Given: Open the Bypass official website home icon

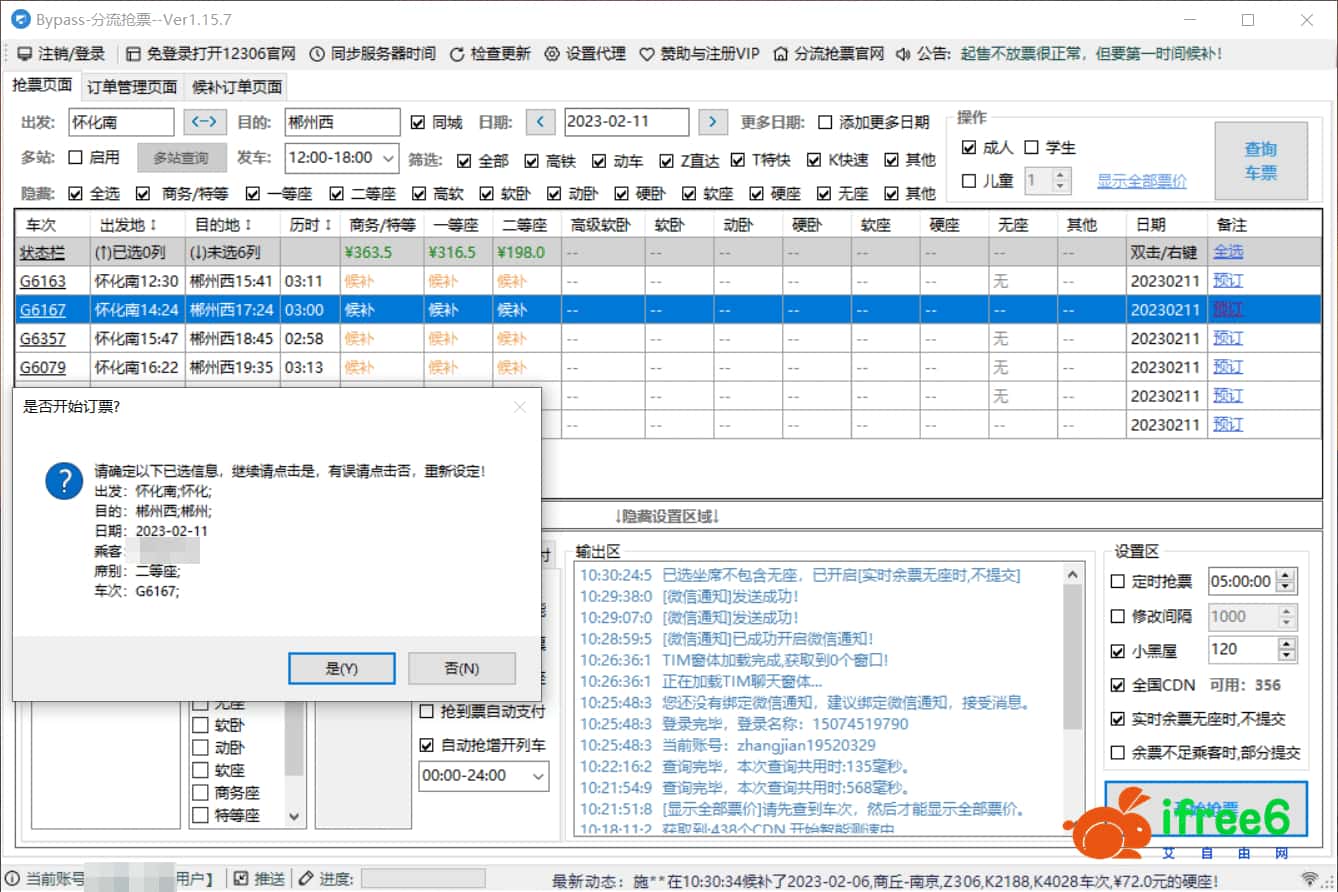Looking at the screenshot, I should point(781,54).
